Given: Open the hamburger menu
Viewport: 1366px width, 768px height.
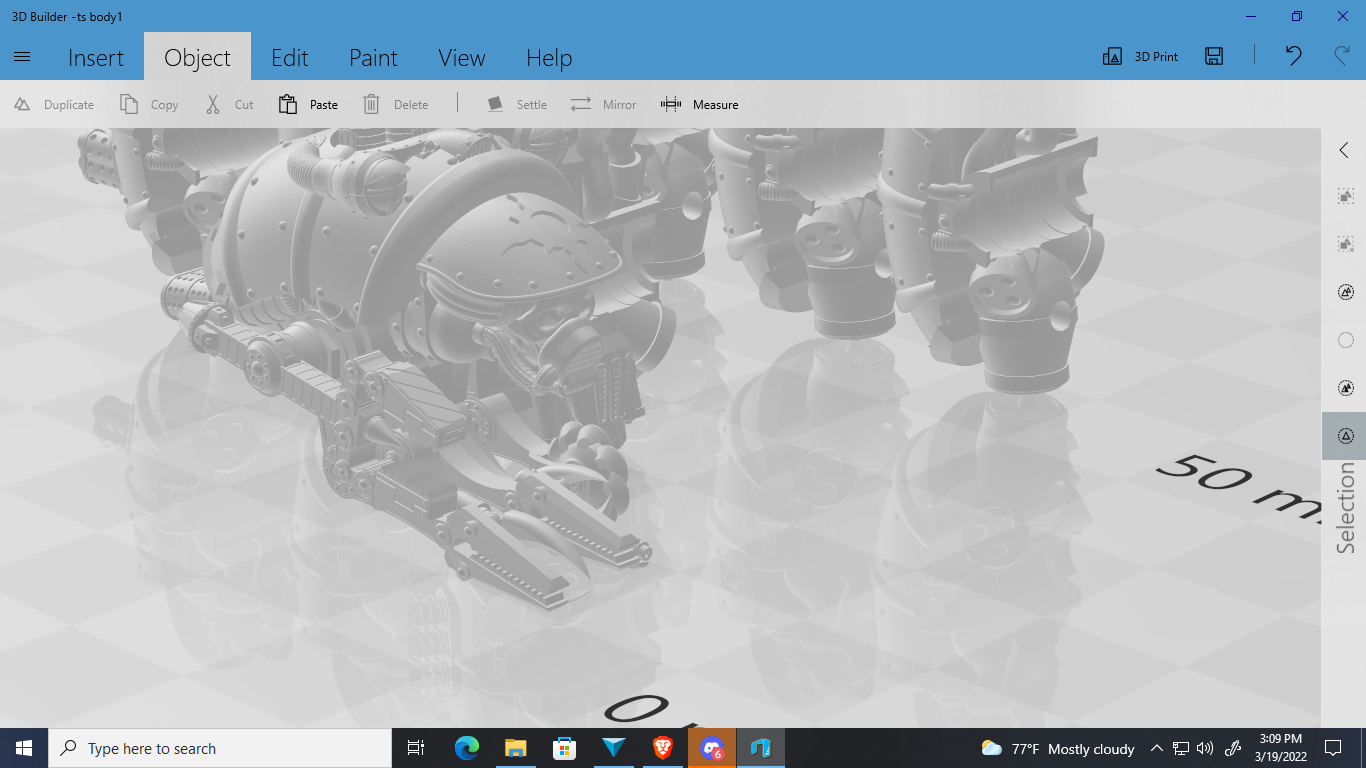Looking at the screenshot, I should click(22, 57).
